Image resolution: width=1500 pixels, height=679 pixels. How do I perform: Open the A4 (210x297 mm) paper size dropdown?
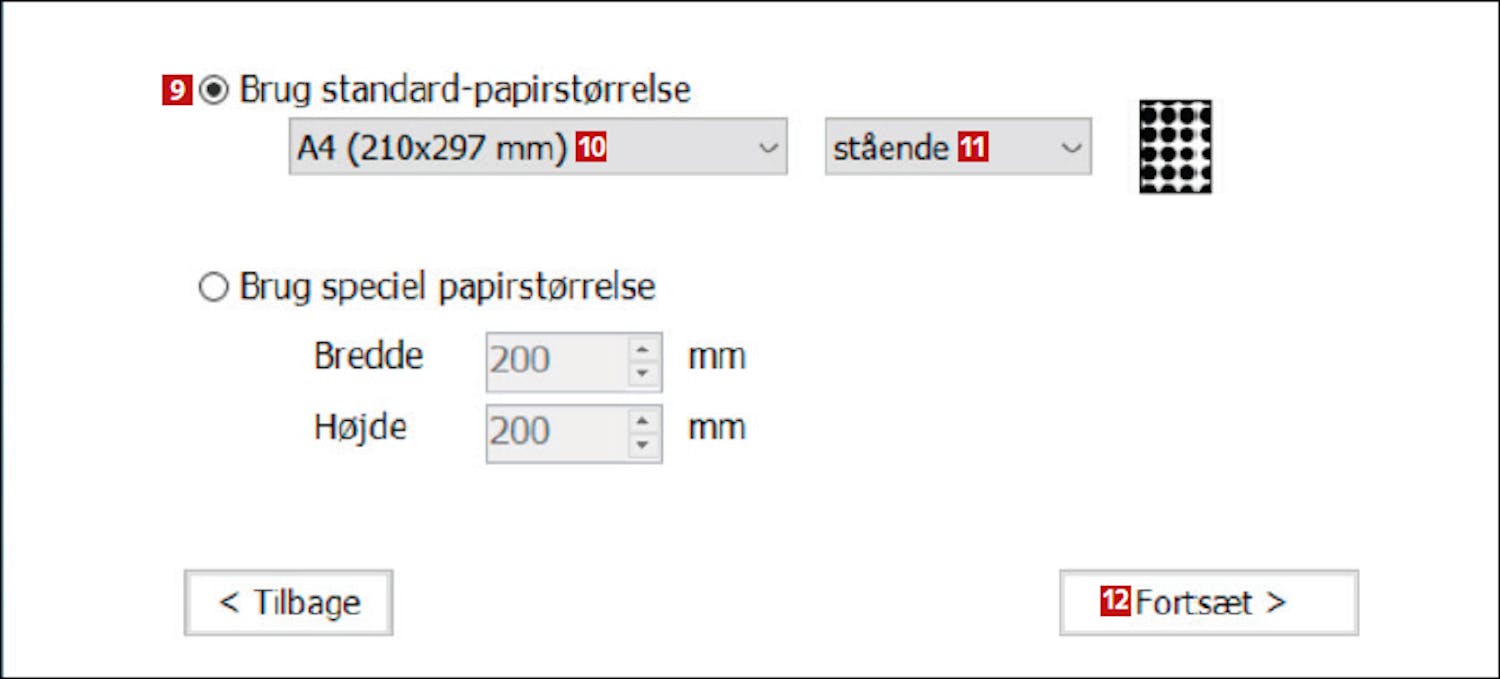tap(537, 147)
